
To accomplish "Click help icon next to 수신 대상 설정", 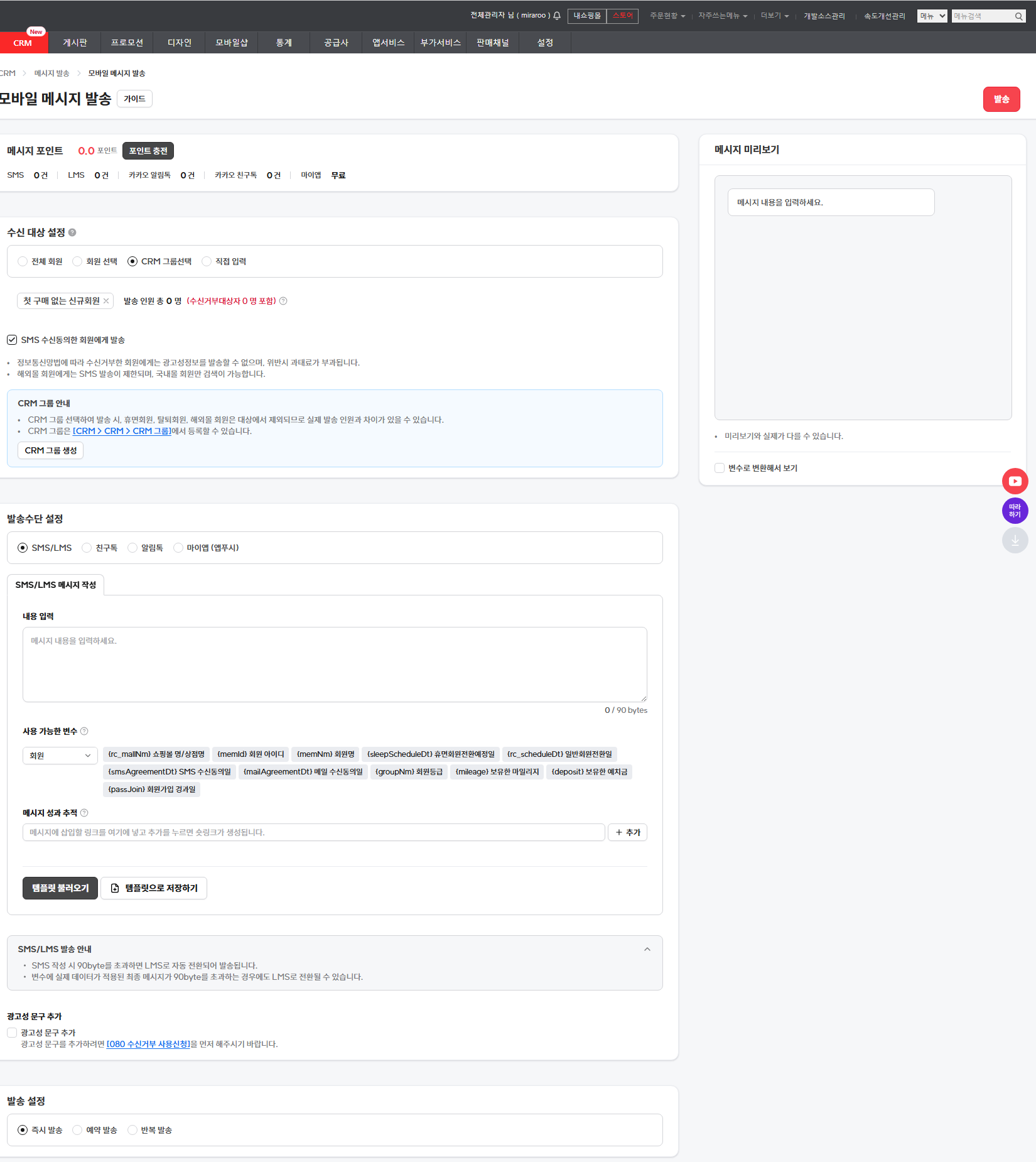I will (72, 232).
